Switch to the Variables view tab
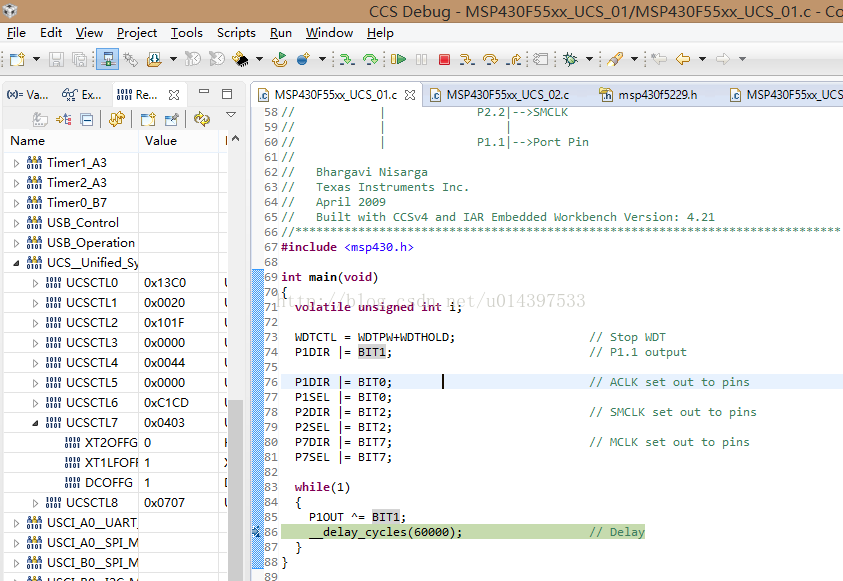 [28, 95]
